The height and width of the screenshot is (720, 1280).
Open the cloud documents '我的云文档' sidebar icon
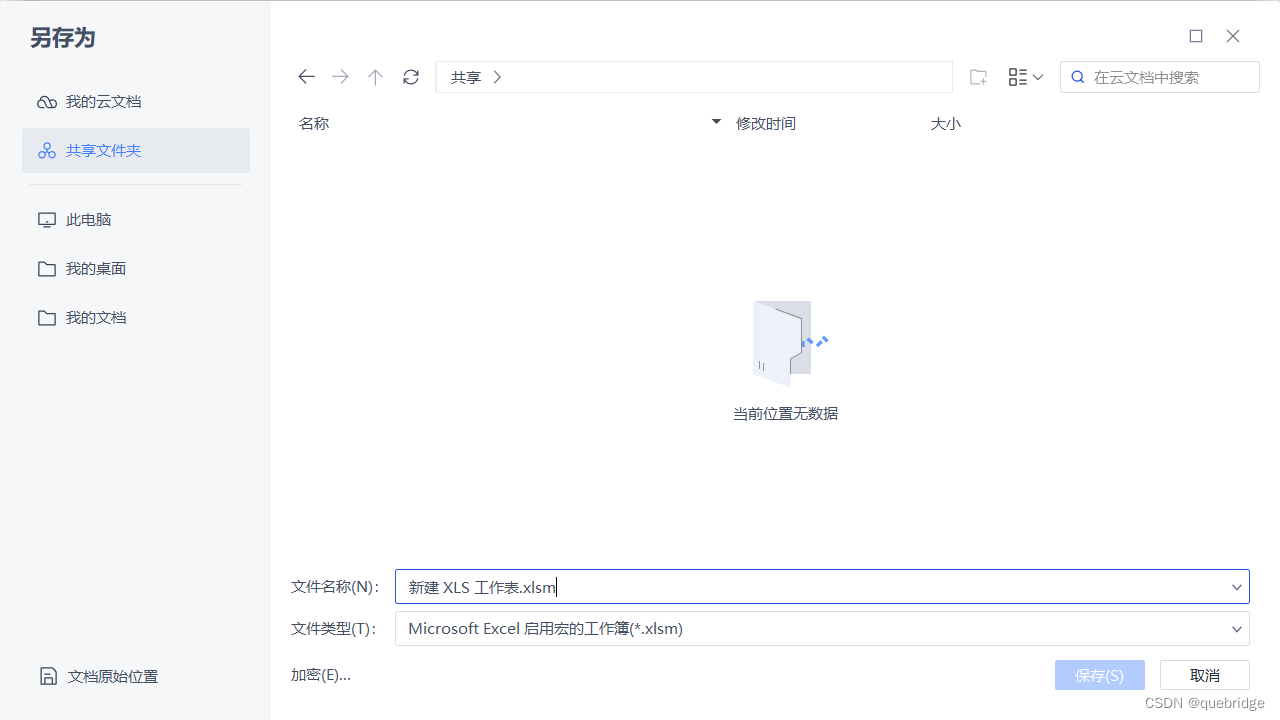[x=46, y=101]
